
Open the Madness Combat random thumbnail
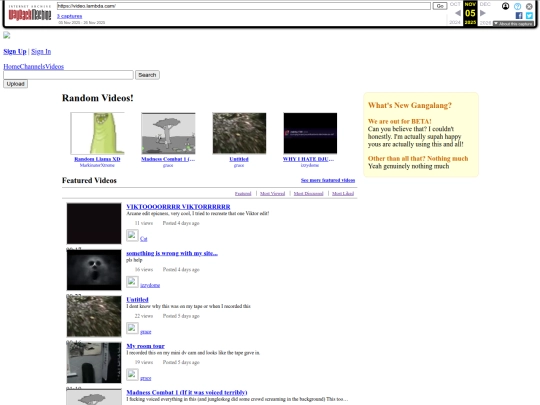(168, 133)
